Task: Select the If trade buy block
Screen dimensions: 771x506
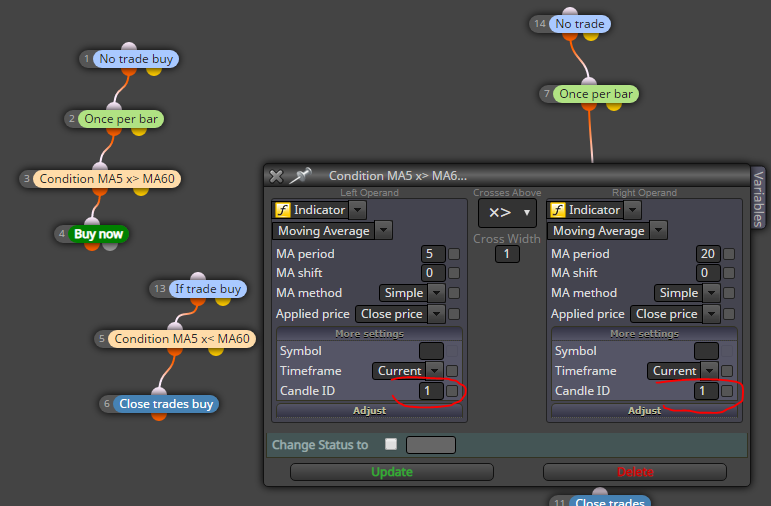Action: 208,289
